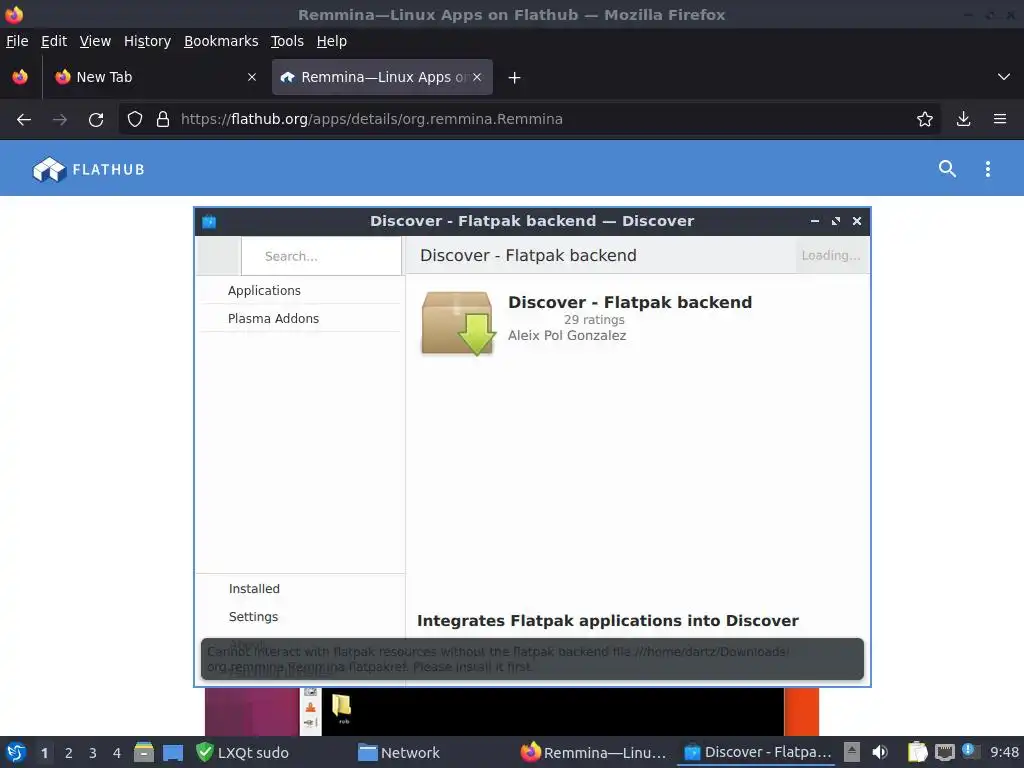The image size is (1024, 768).
Task: Open the Edit menu in Firefox
Action: tap(54, 41)
